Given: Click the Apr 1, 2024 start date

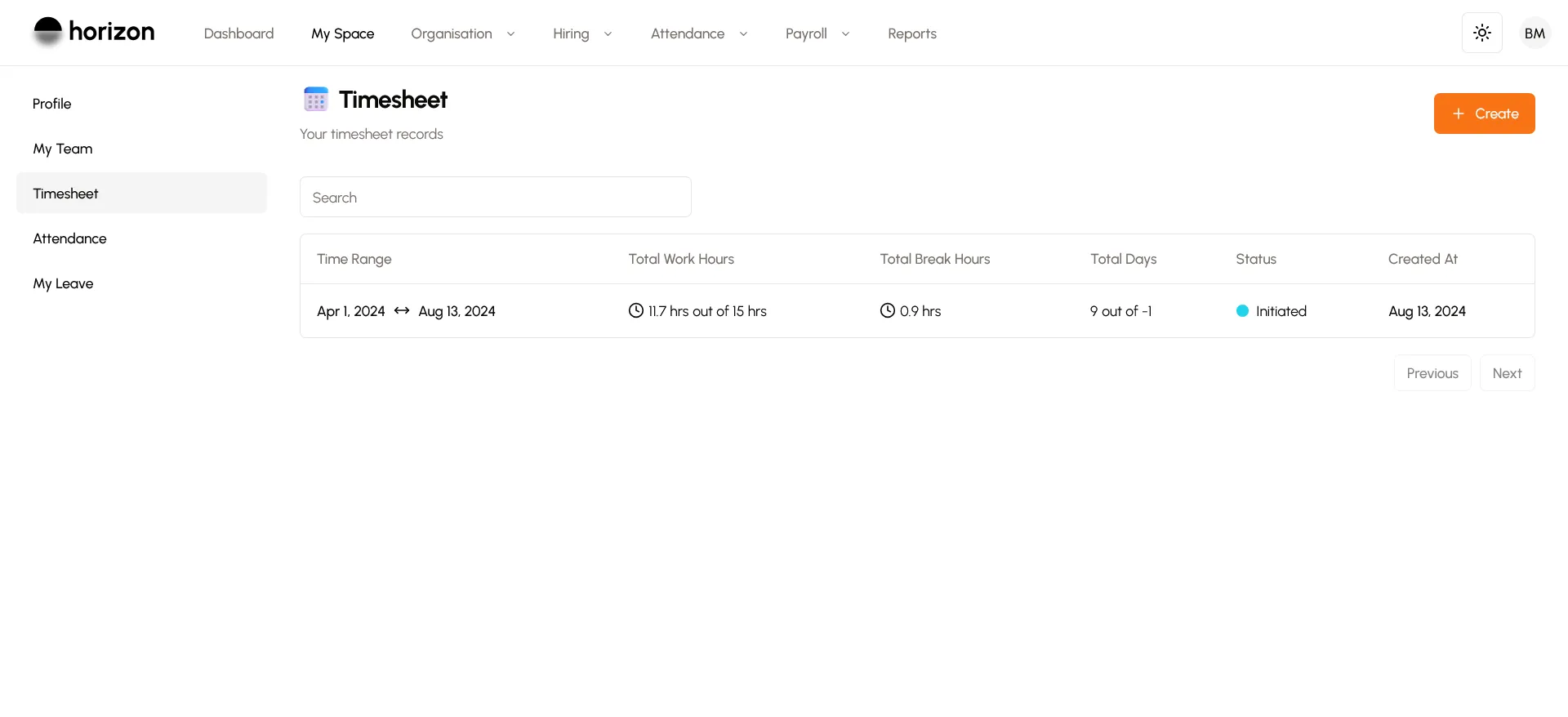Looking at the screenshot, I should pyautogui.click(x=350, y=311).
